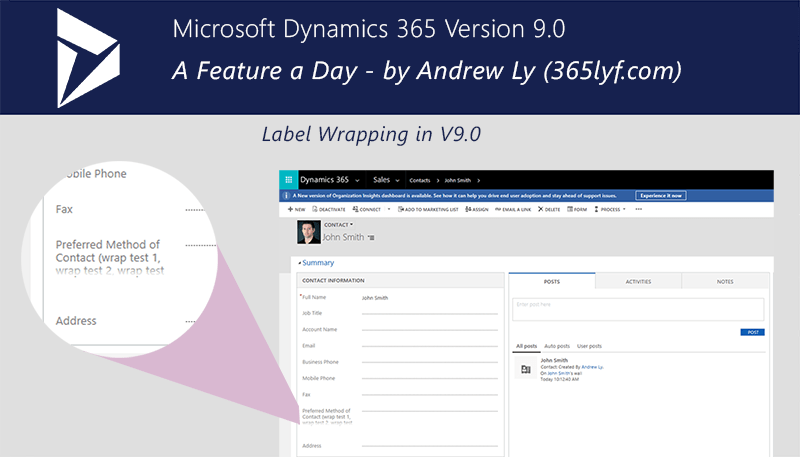
Task: Click the John Smith contact photo
Action: pos(309,232)
